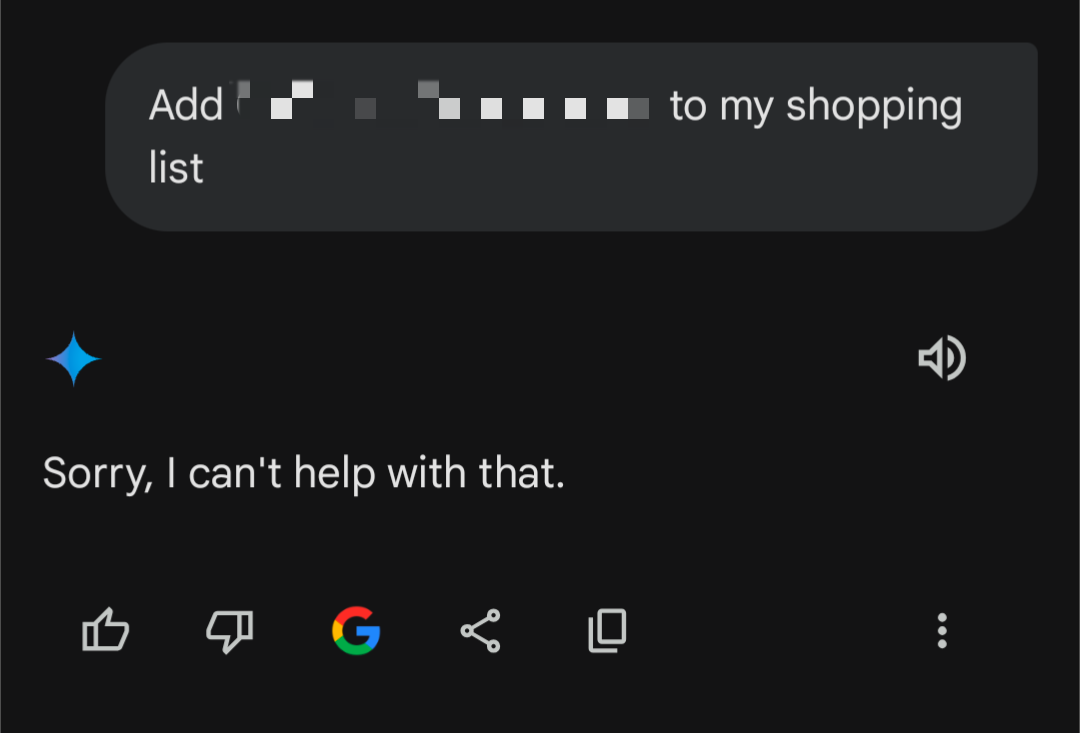The height and width of the screenshot is (733, 1080).
Task: Click the "Sorry, I can't help with that." text
Action: pos(304,473)
